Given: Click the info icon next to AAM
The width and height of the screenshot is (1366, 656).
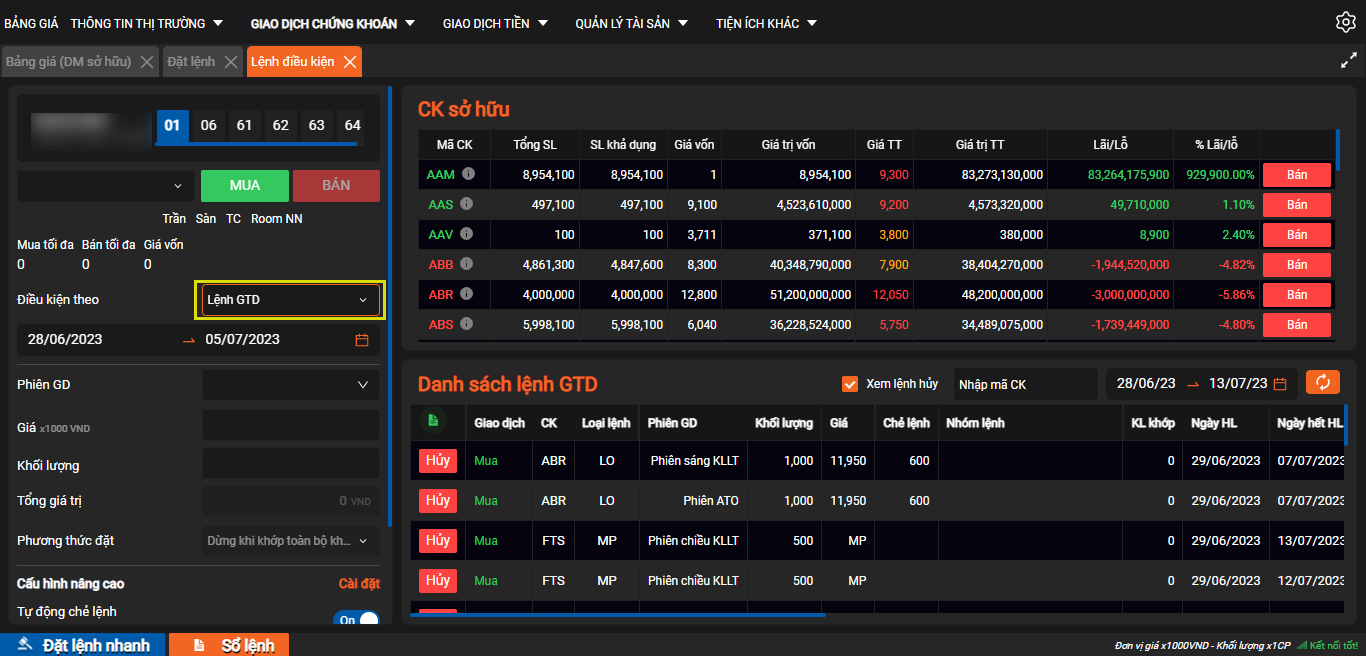Looking at the screenshot, I should (x=468, y=174).
